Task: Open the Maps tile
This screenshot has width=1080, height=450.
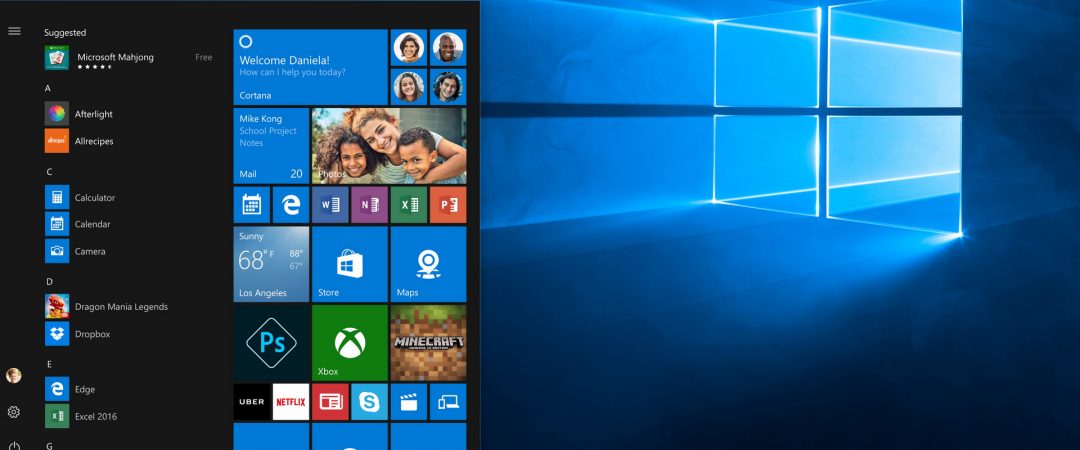Action: pos(428,264)
